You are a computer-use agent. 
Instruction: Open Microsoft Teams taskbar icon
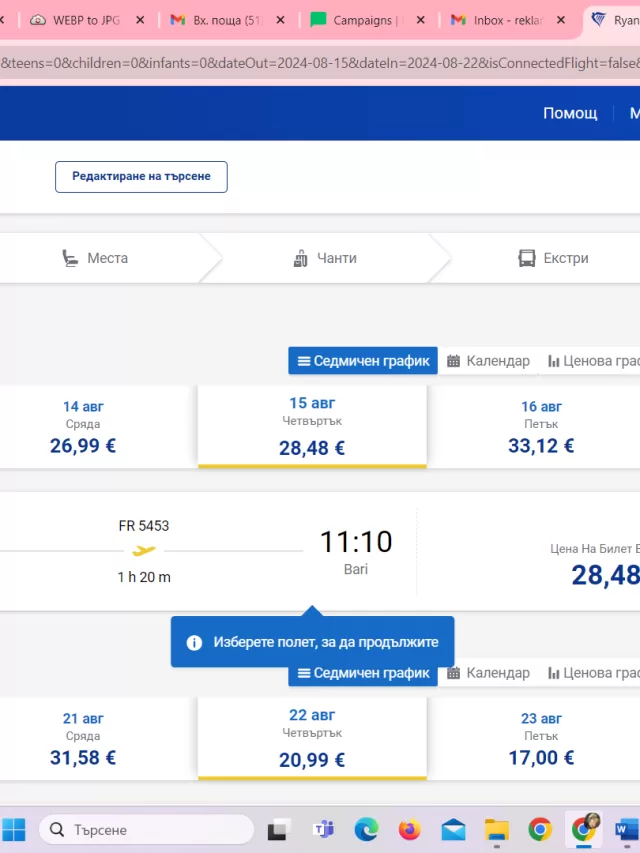pos(323,830)
